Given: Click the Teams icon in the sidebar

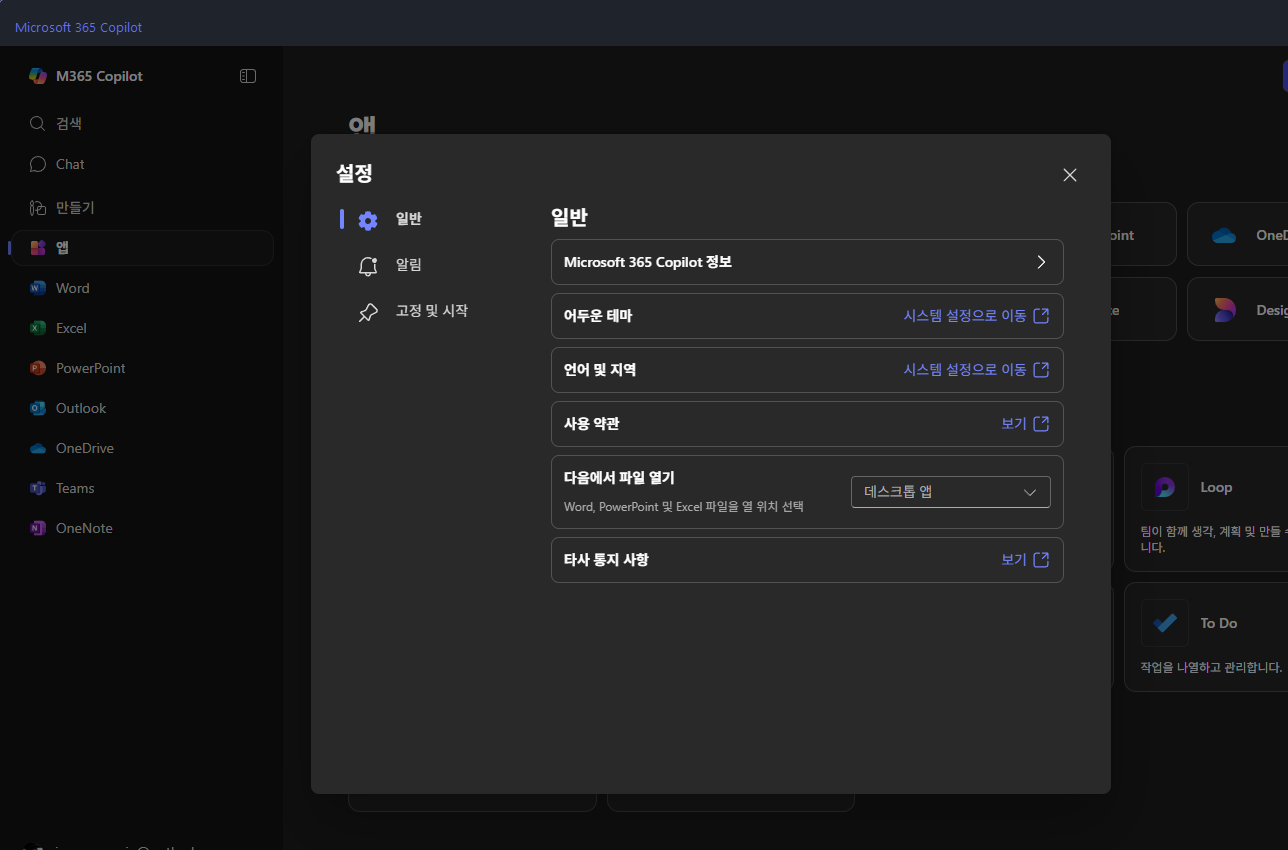Looking at the screenshot, I should click(x=38, y=488).
